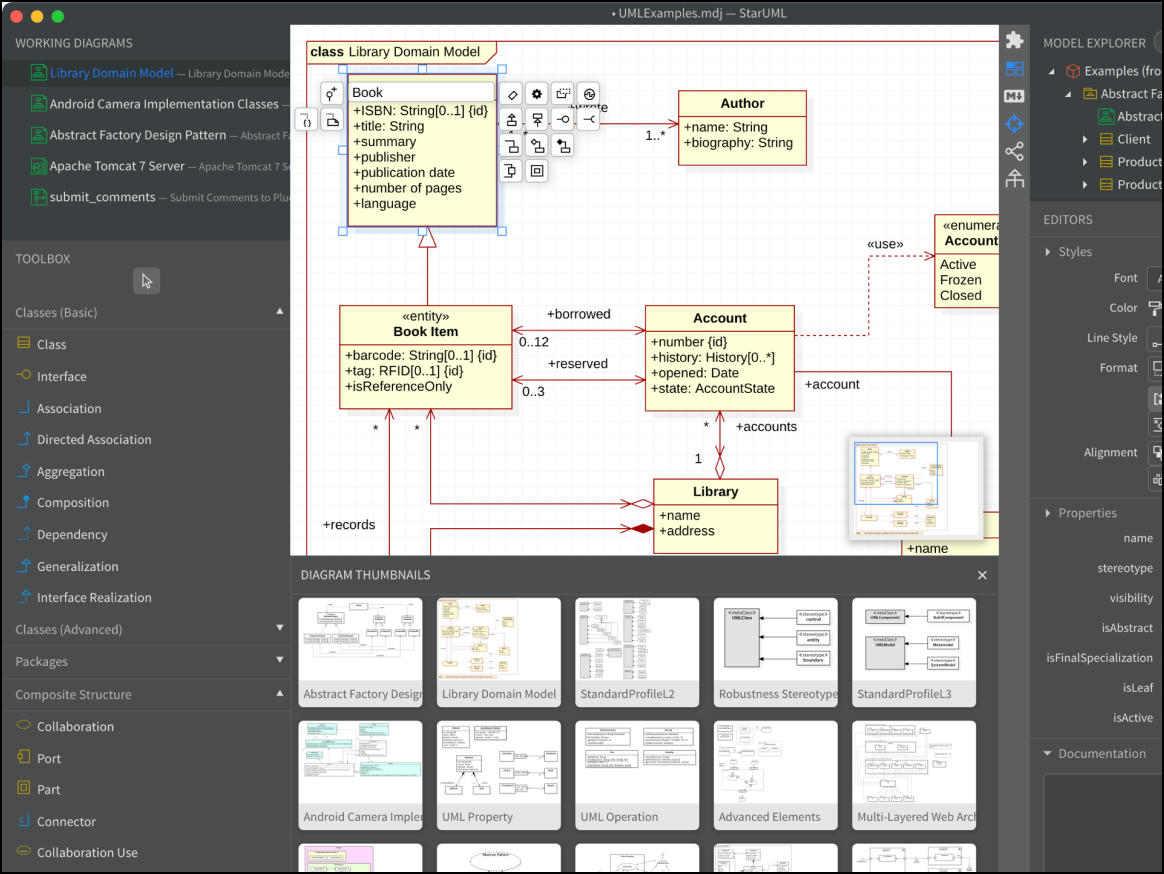Open Library Domain Model working diagram
This screenshot has height=874, width=1164.
(146, 73)
